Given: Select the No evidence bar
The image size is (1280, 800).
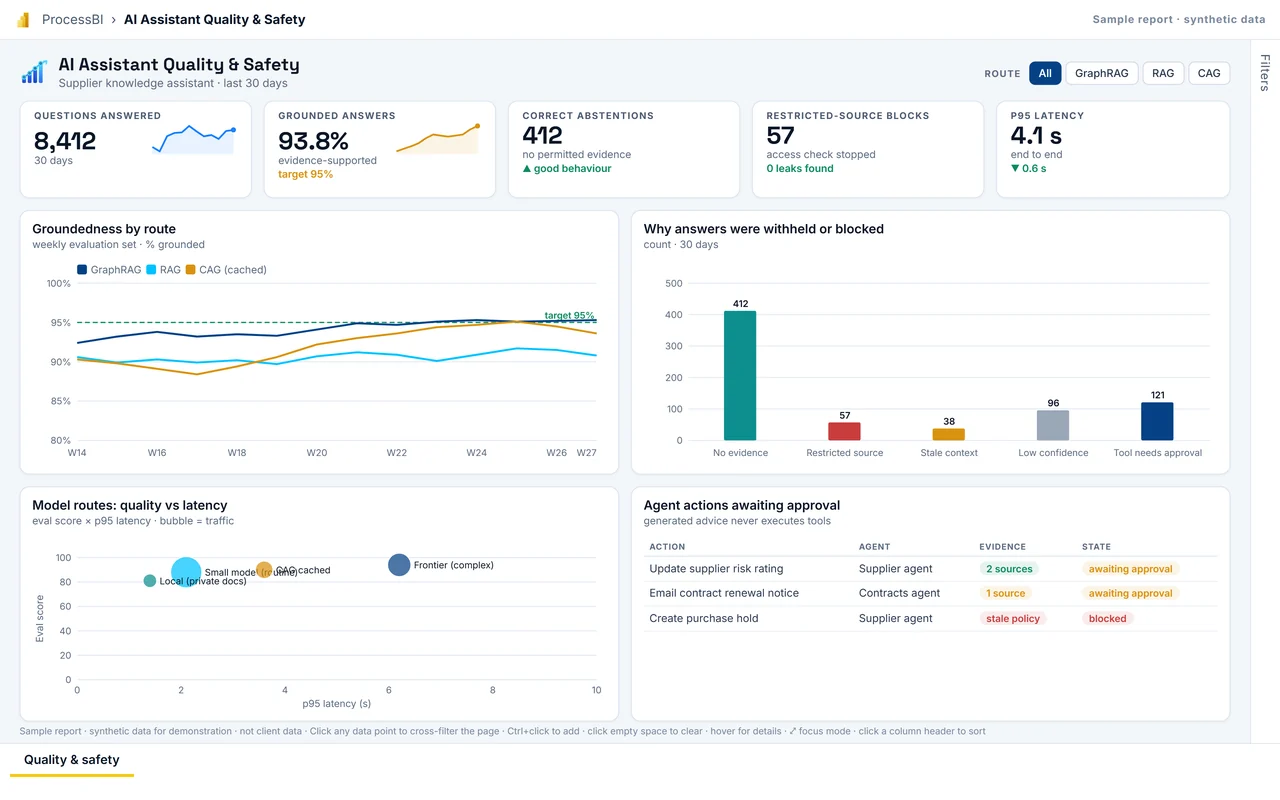Looking at the screenshot, I should (x=740, y=375).
